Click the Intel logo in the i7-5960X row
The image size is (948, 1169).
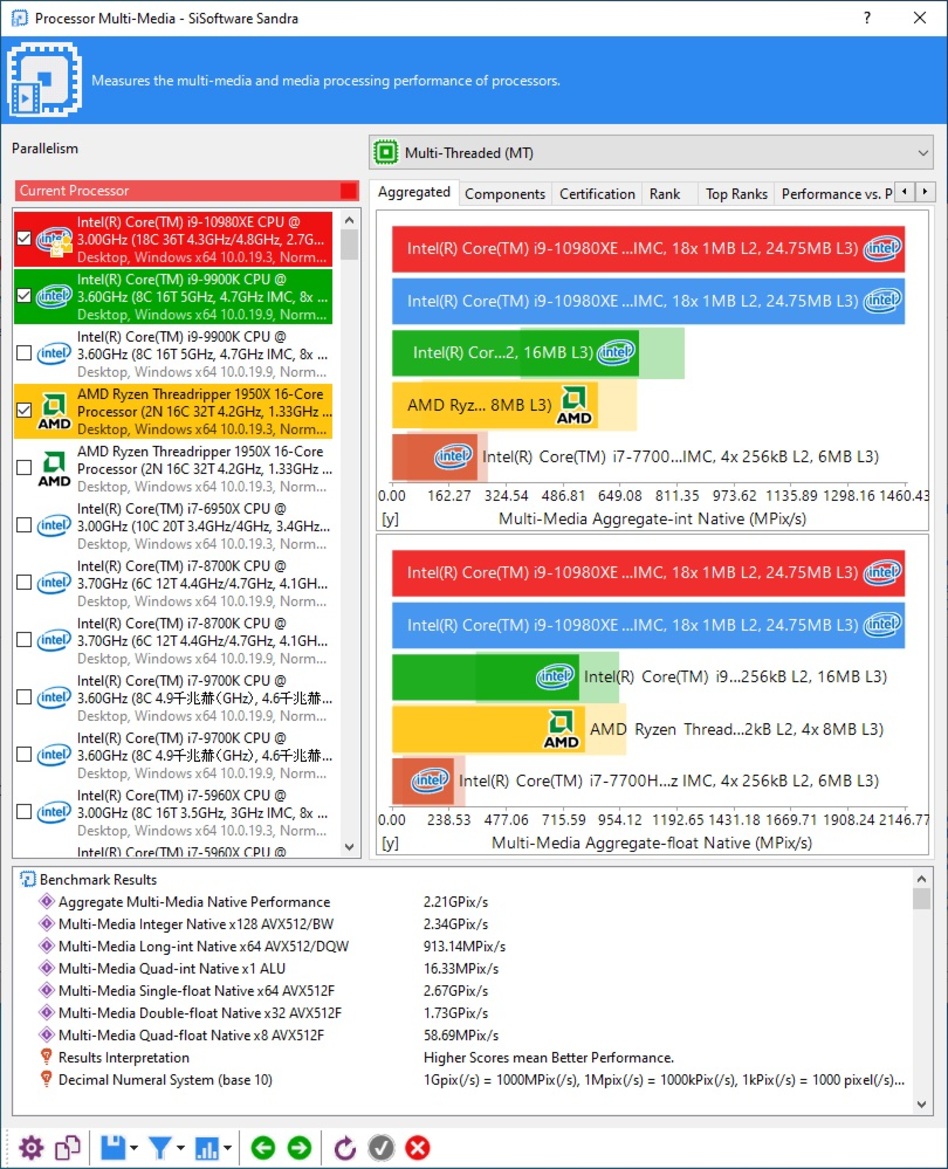tap(54, 812)
